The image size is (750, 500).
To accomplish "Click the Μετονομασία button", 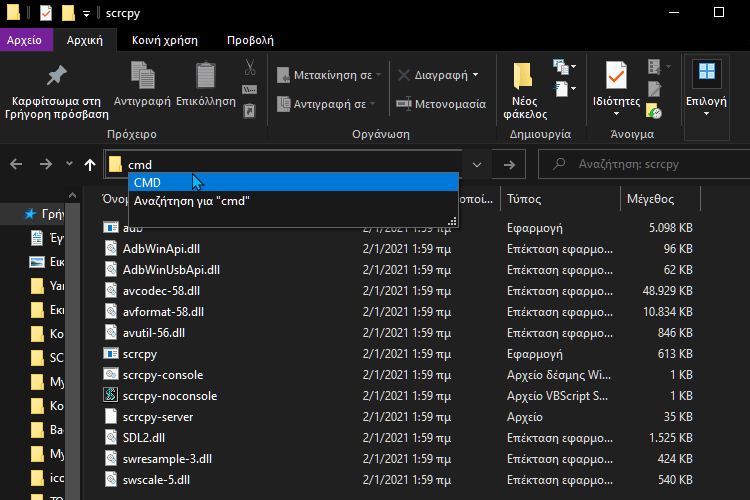I will coord(441,104).
